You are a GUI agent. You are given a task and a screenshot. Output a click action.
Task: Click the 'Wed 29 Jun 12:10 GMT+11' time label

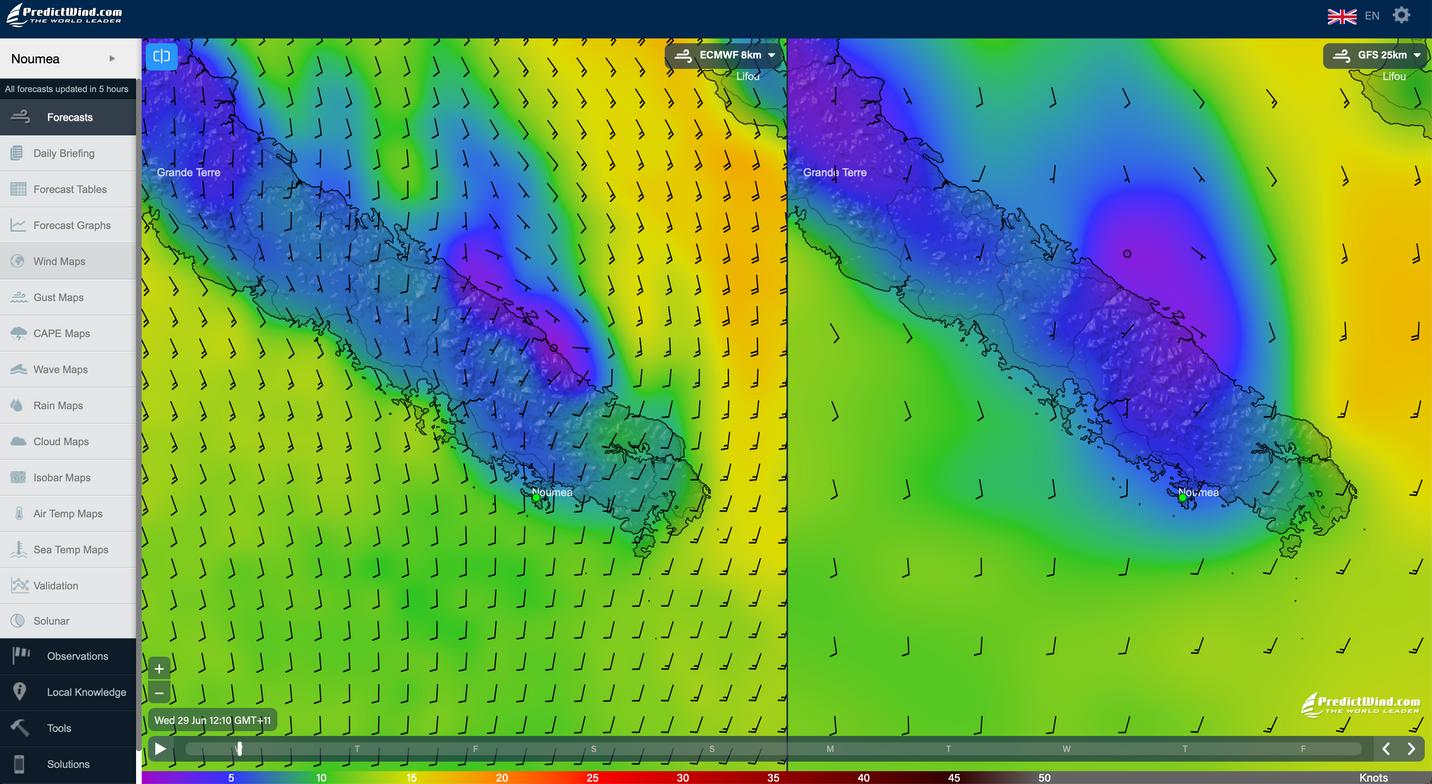tap(212, 720)
